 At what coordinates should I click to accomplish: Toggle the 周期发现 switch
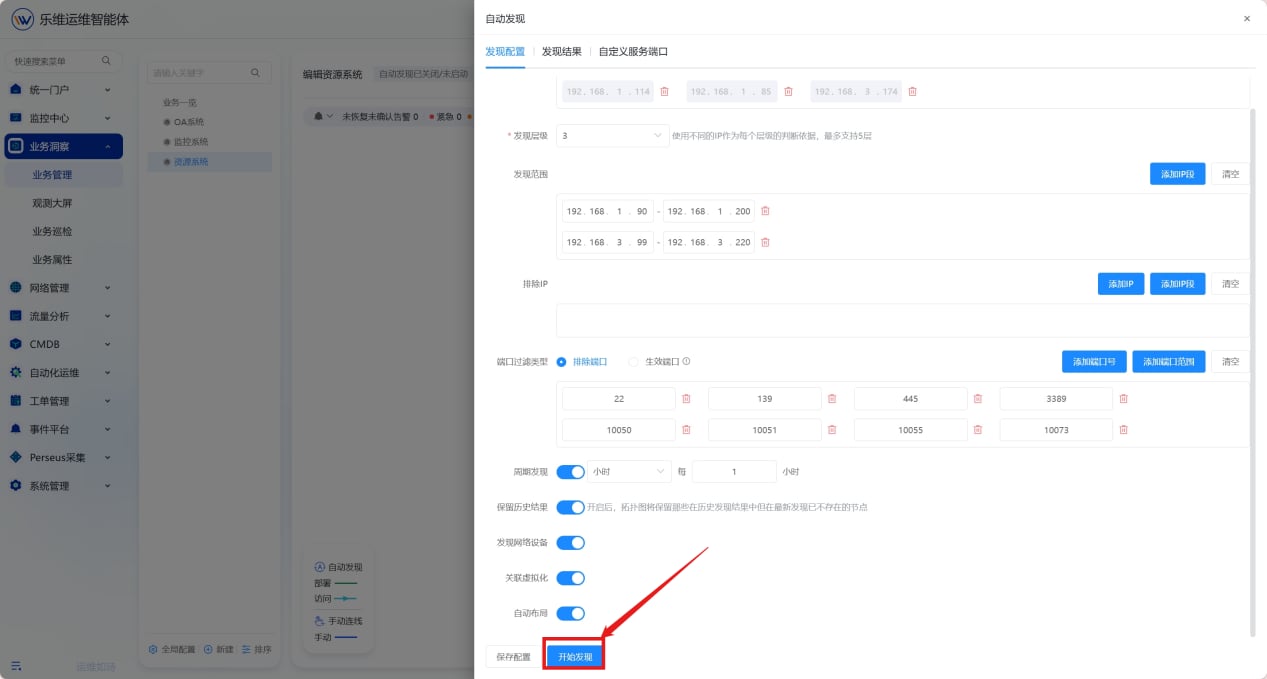[570, 471]
